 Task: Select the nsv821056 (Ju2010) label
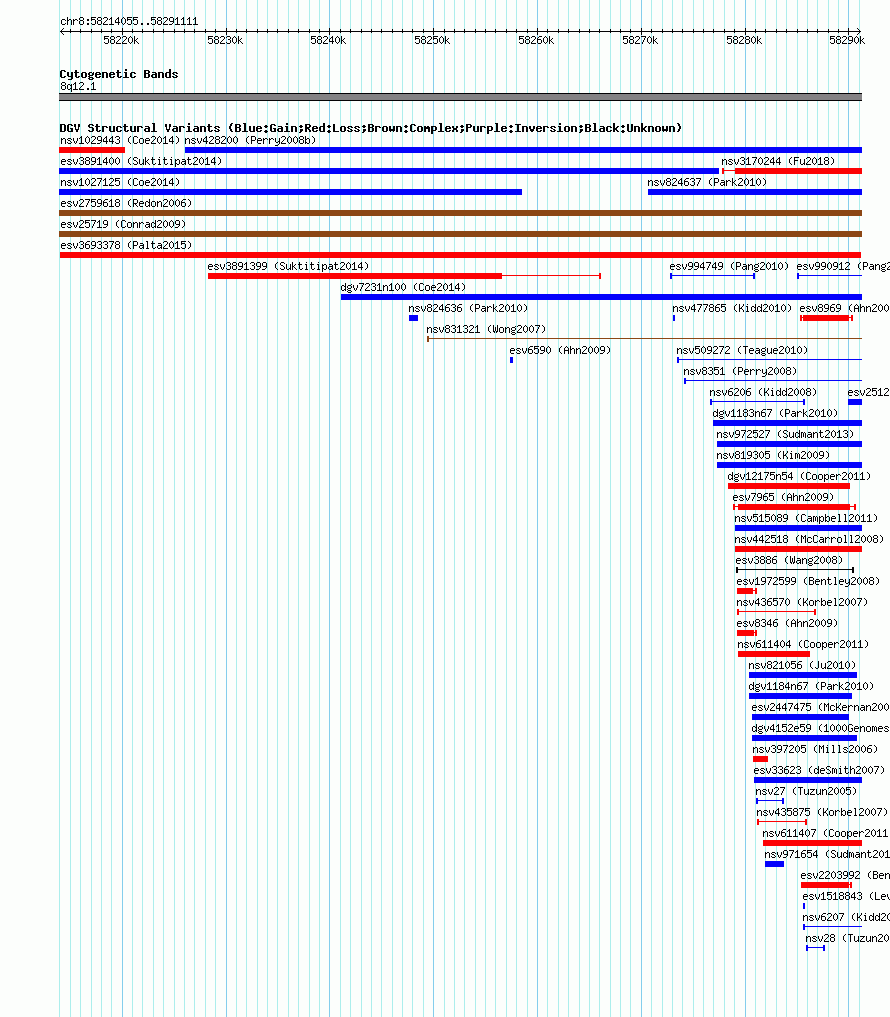coord(802,665)
